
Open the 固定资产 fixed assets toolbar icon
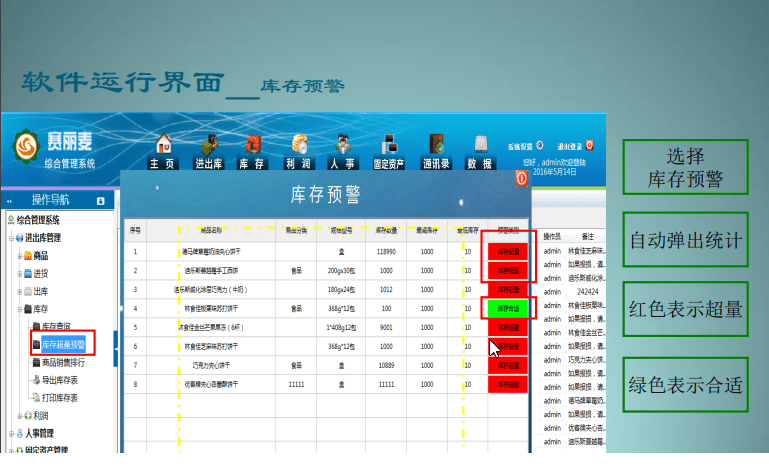pyautogui.click(x=389, y=152)
